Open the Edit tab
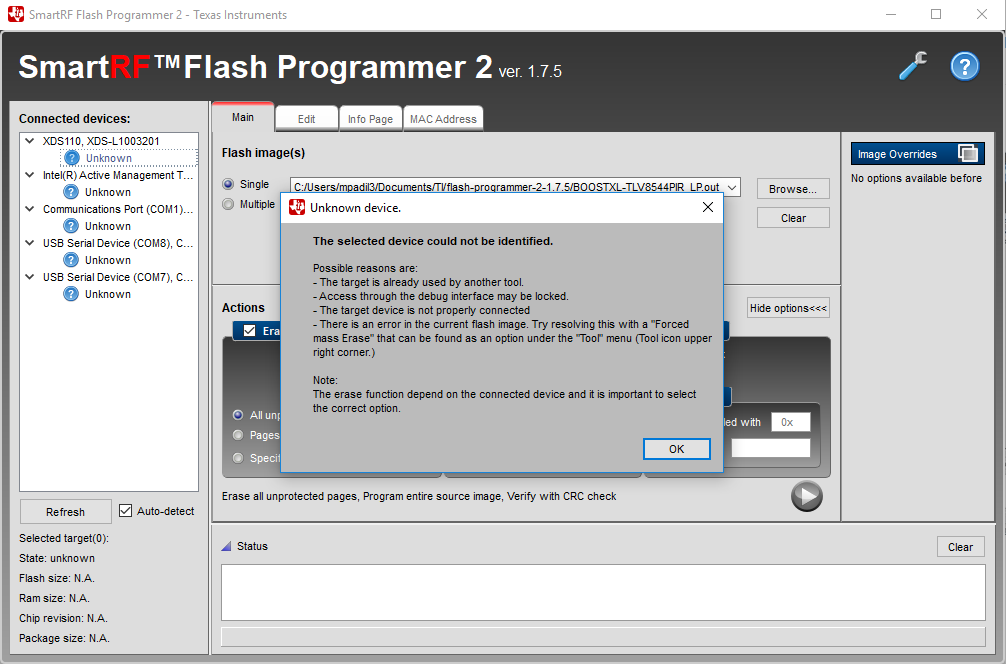1006x664 pixels. pyautogui.click(x=306, y=117)
